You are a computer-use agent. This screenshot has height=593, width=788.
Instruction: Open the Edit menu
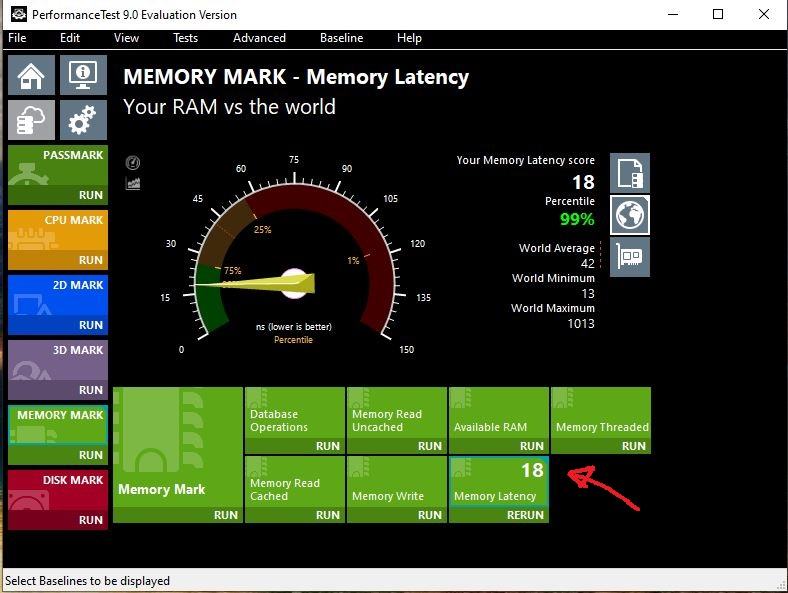pyautogui.click(x=70, y=38)
